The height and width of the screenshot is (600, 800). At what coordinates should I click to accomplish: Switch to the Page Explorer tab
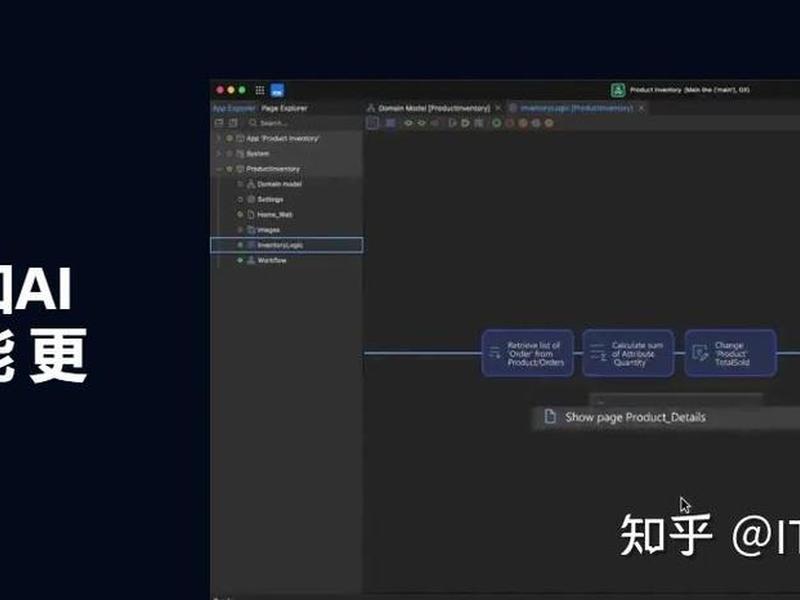[x=284, y=108]
